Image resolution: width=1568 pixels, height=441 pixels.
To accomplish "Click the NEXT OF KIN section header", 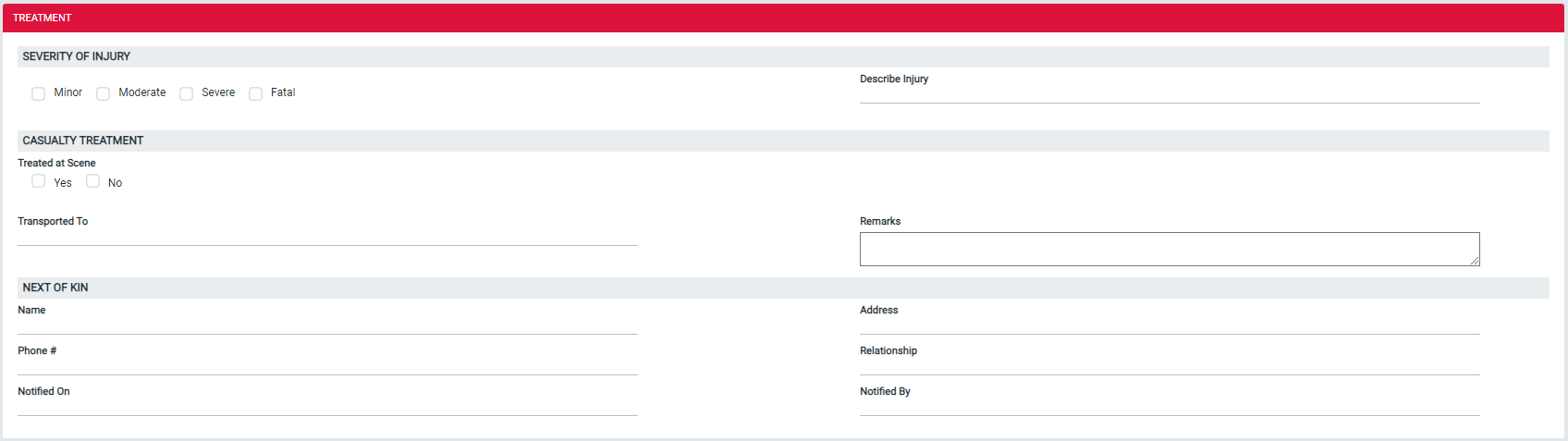I will coord(783,288).
